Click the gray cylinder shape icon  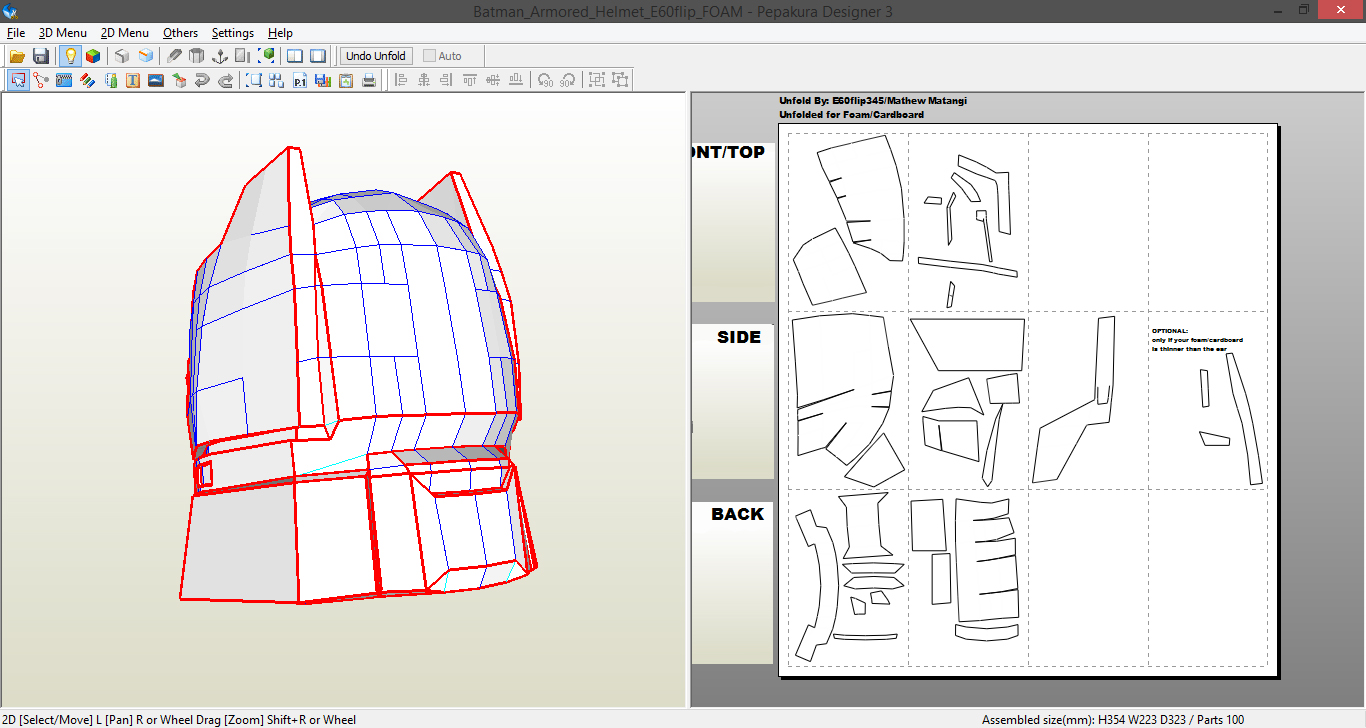[x=197, y=56]
